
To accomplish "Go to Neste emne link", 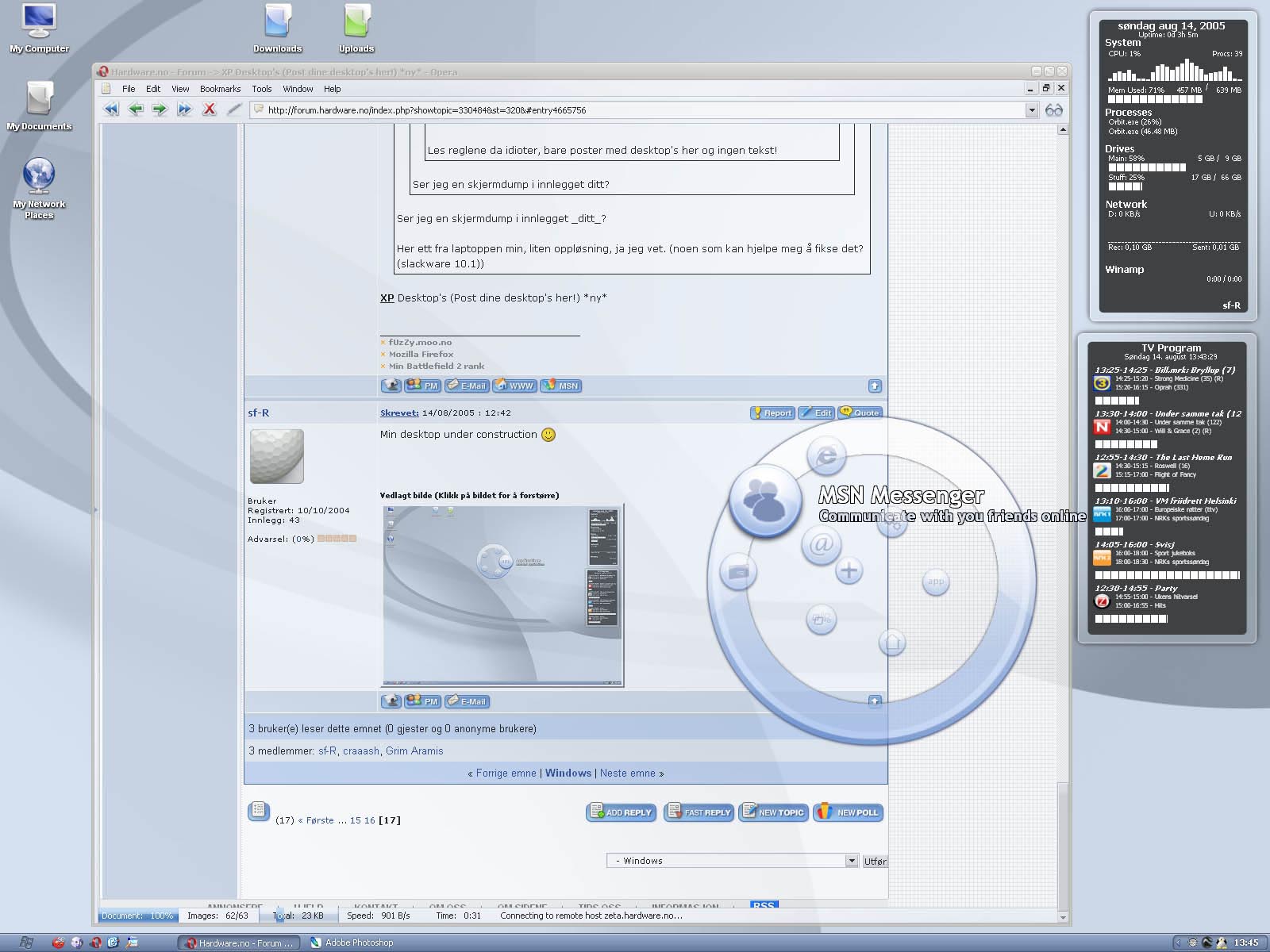I will [628, 773].
